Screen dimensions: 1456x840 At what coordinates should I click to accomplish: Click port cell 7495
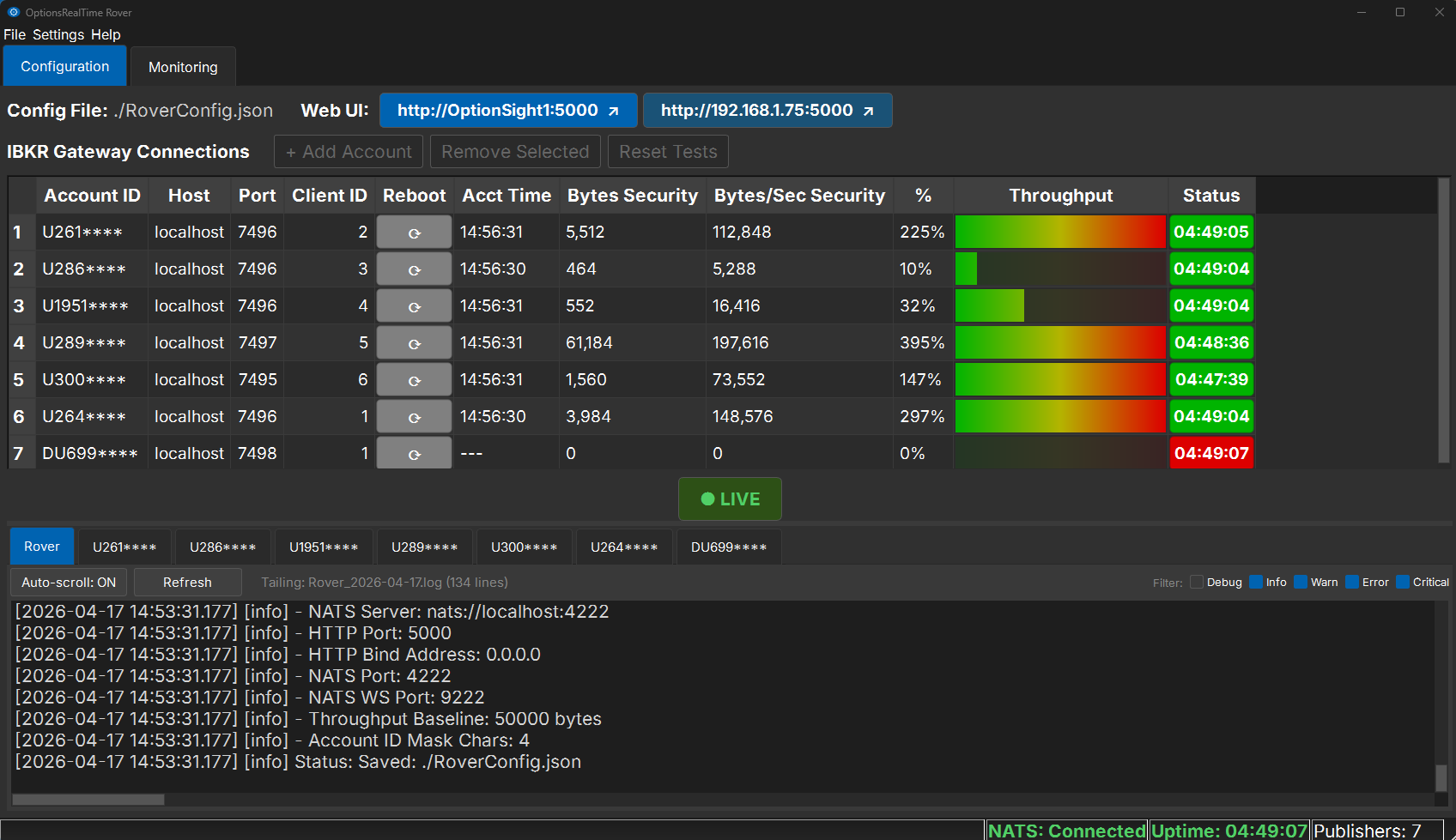(x=258, y=379)
